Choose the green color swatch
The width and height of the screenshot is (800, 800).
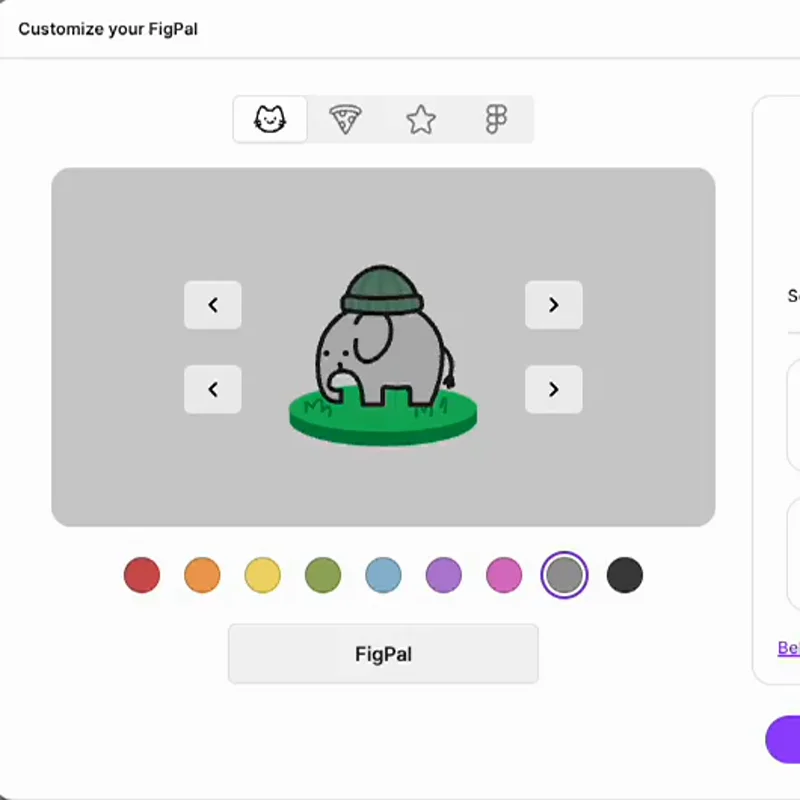323,575
